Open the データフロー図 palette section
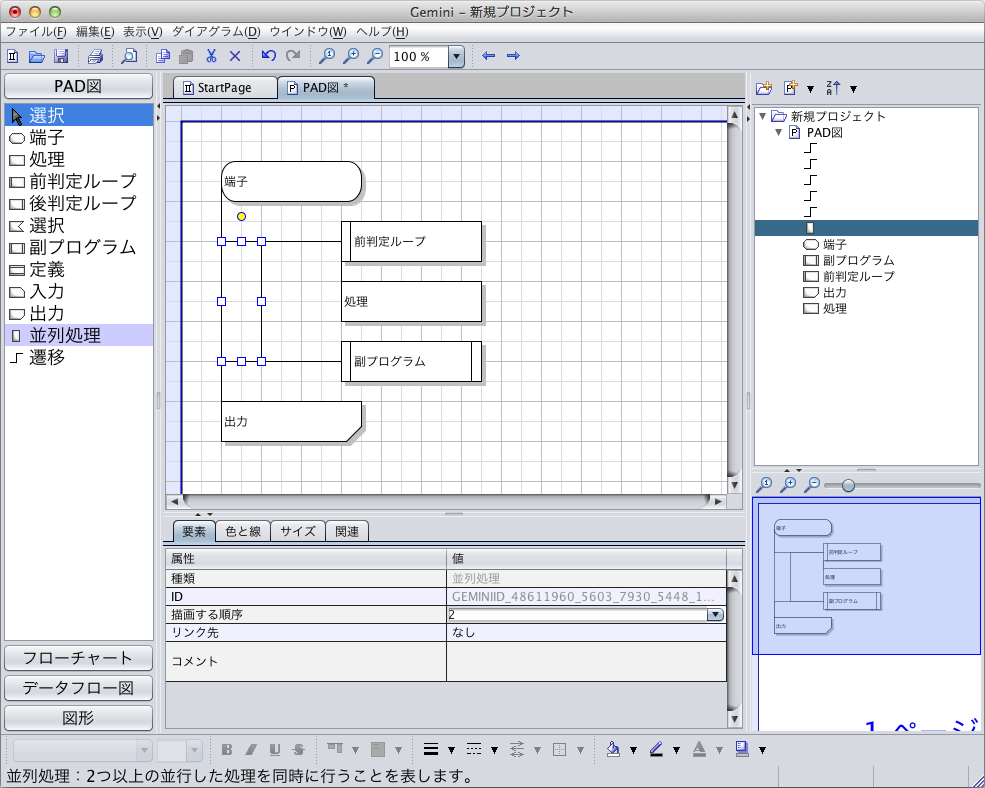The width and height of the screenshot is (985, 788). [79, 688]
